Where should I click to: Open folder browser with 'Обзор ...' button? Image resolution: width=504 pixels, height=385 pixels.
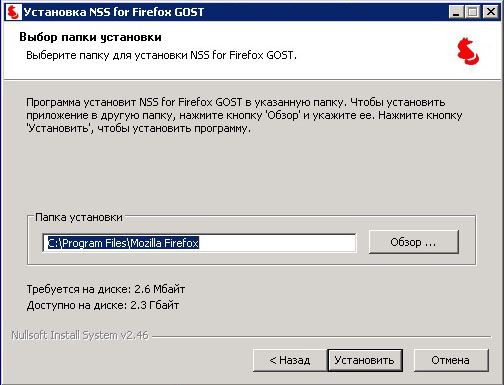click(x=414, y=242)
